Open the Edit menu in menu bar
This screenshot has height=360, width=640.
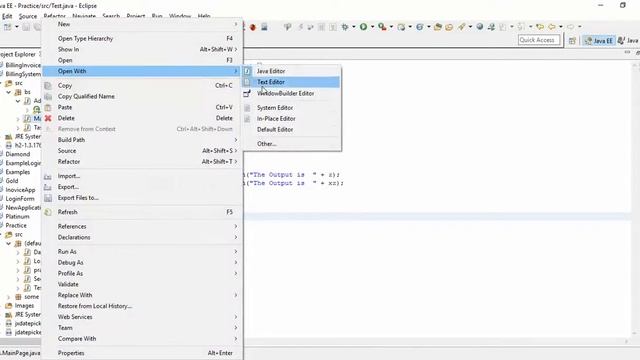click(7, 16)
